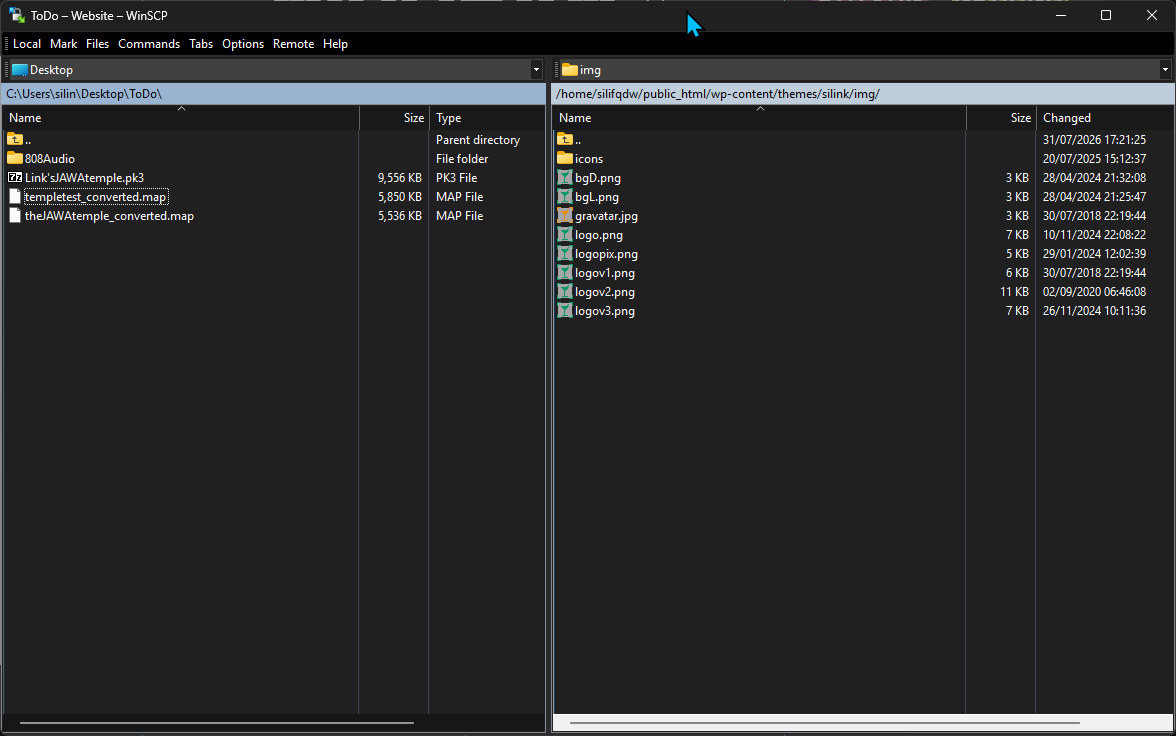Click the image icon of logov1.png
1176x736 pixels.
[565, 273]
